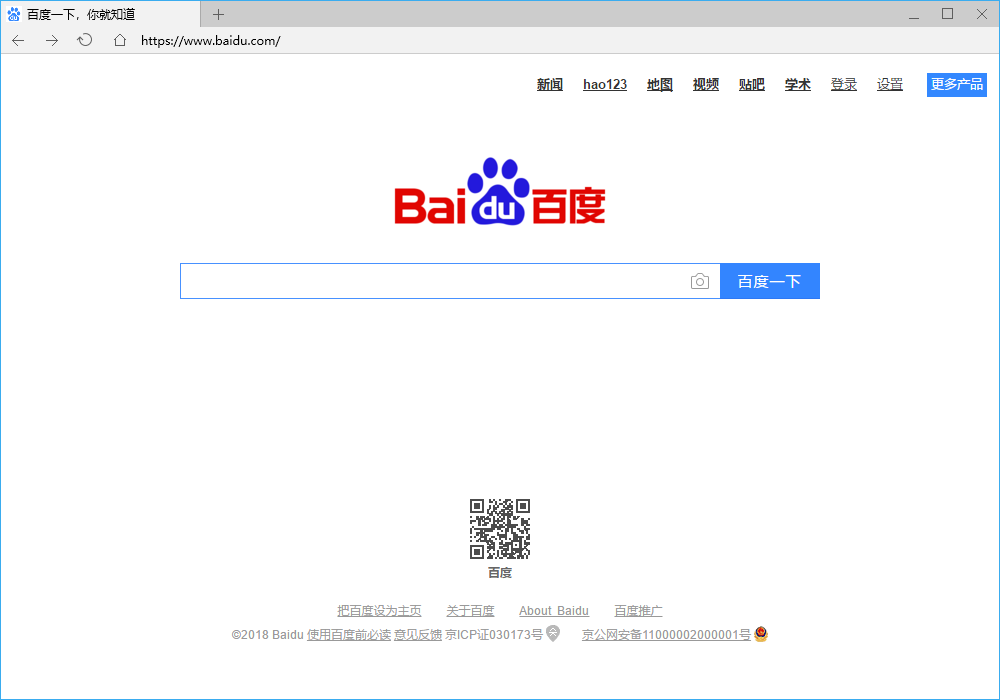Image resolution: width=1000 pixels, height=700 pixels.
Task: Maximize the browser window
Action: coord(948,14)
